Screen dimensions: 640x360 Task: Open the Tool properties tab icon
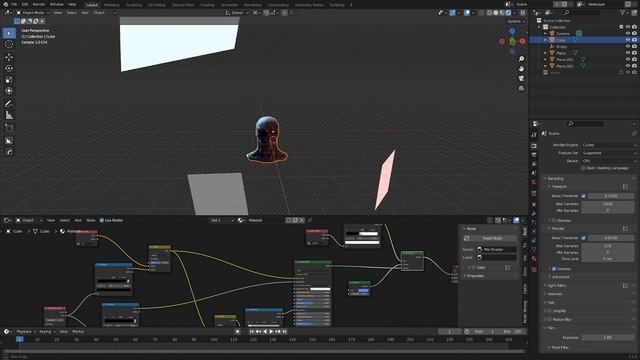coord(534,135)
